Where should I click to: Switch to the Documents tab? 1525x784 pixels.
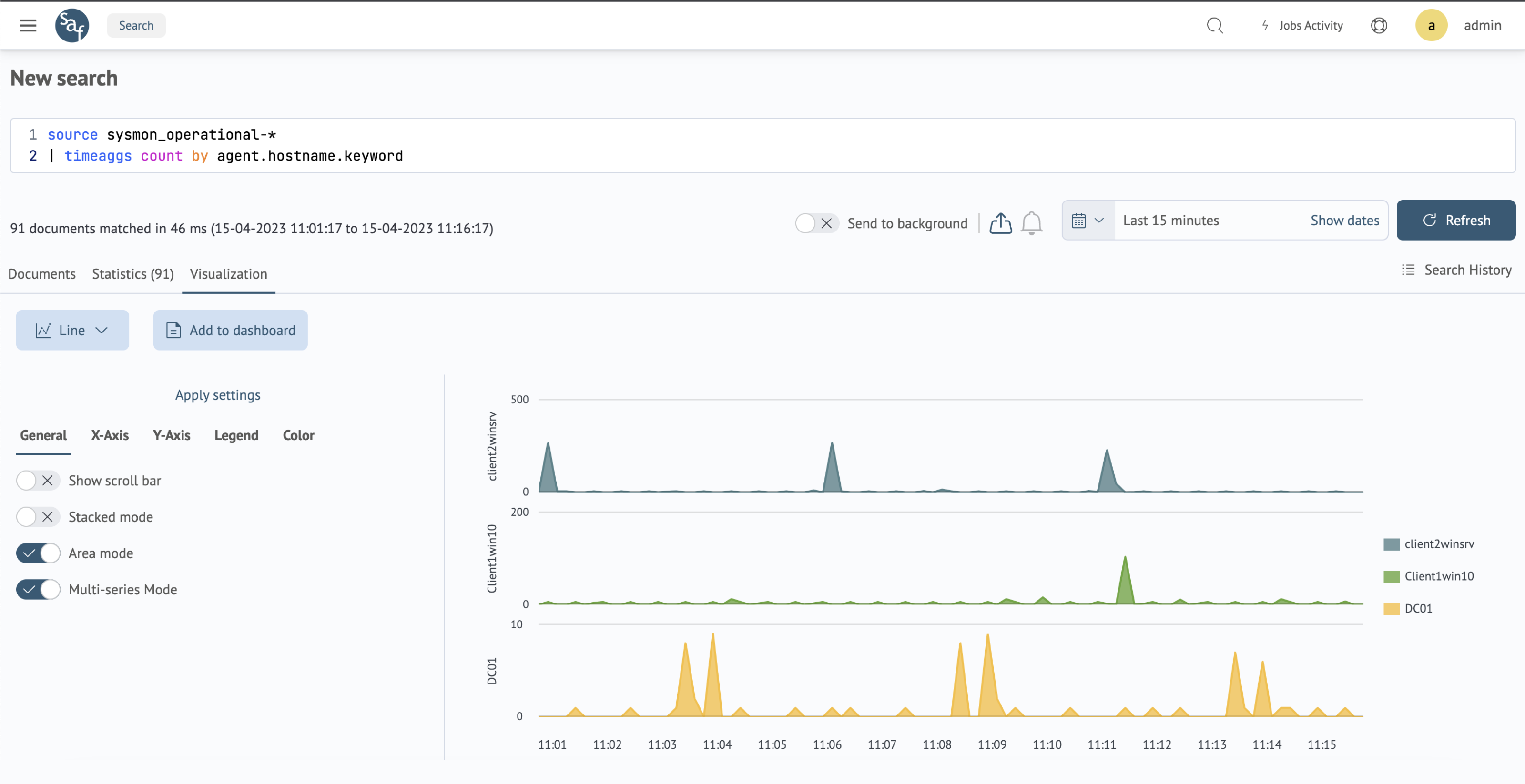pyautogui.click(x=41, y=274)
